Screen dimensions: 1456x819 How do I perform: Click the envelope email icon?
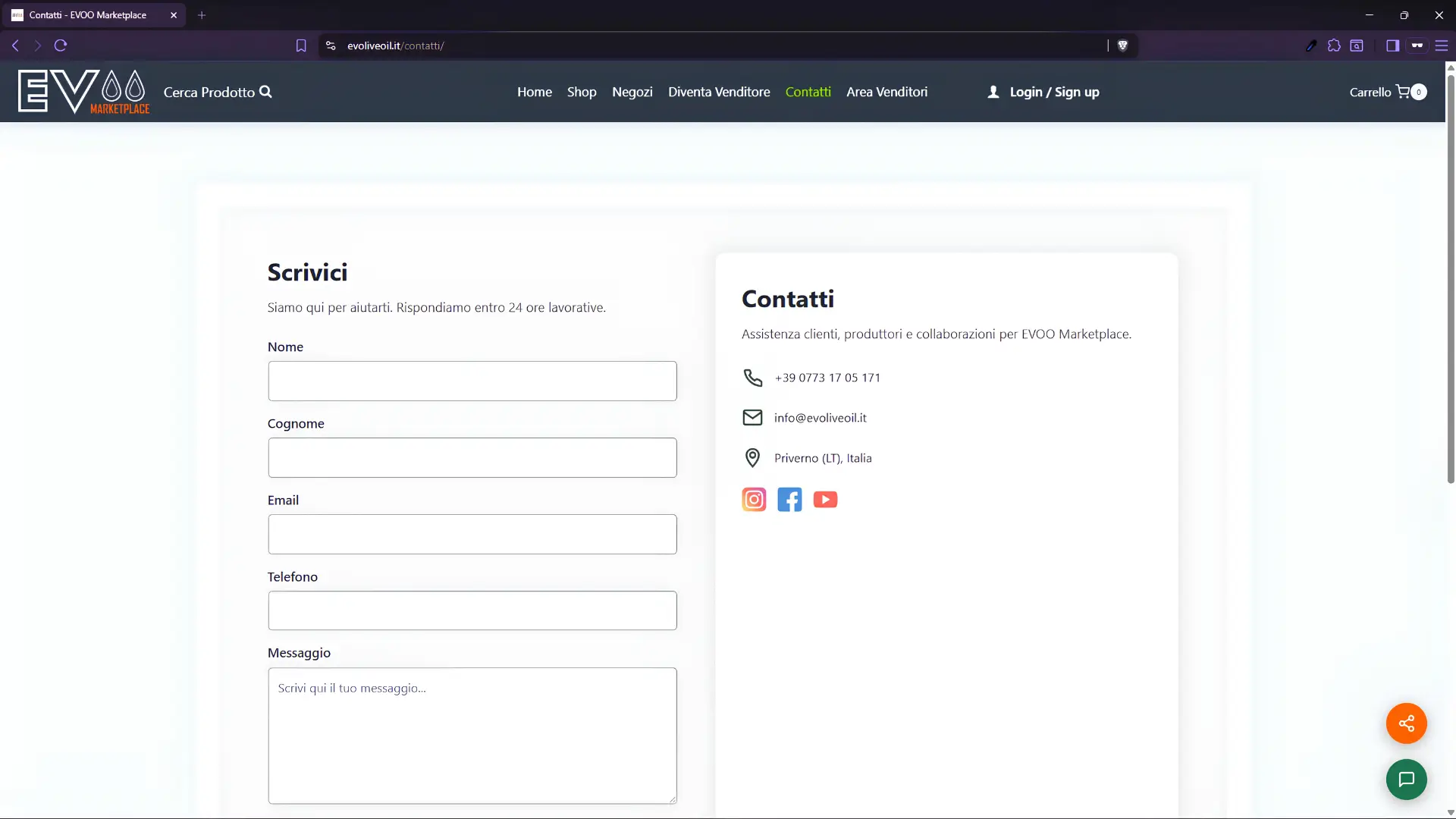(752, 418)
